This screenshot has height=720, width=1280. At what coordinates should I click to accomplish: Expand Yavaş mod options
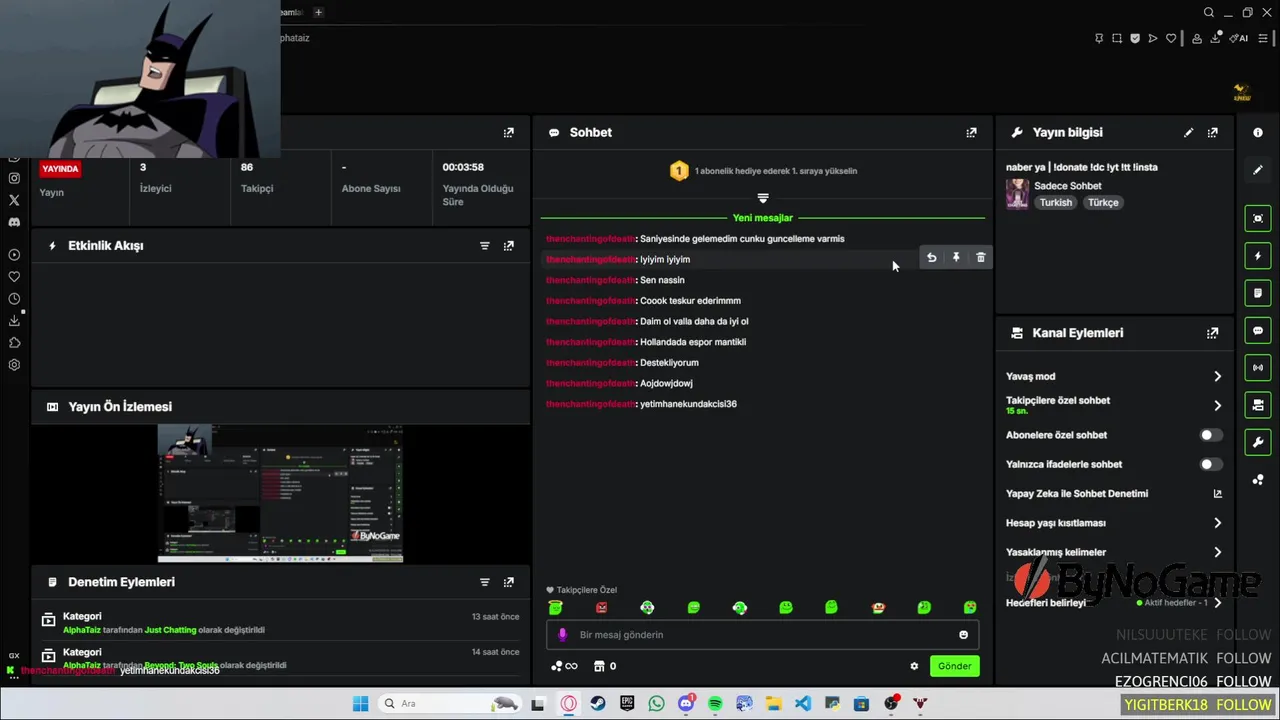pos(1217,377)
